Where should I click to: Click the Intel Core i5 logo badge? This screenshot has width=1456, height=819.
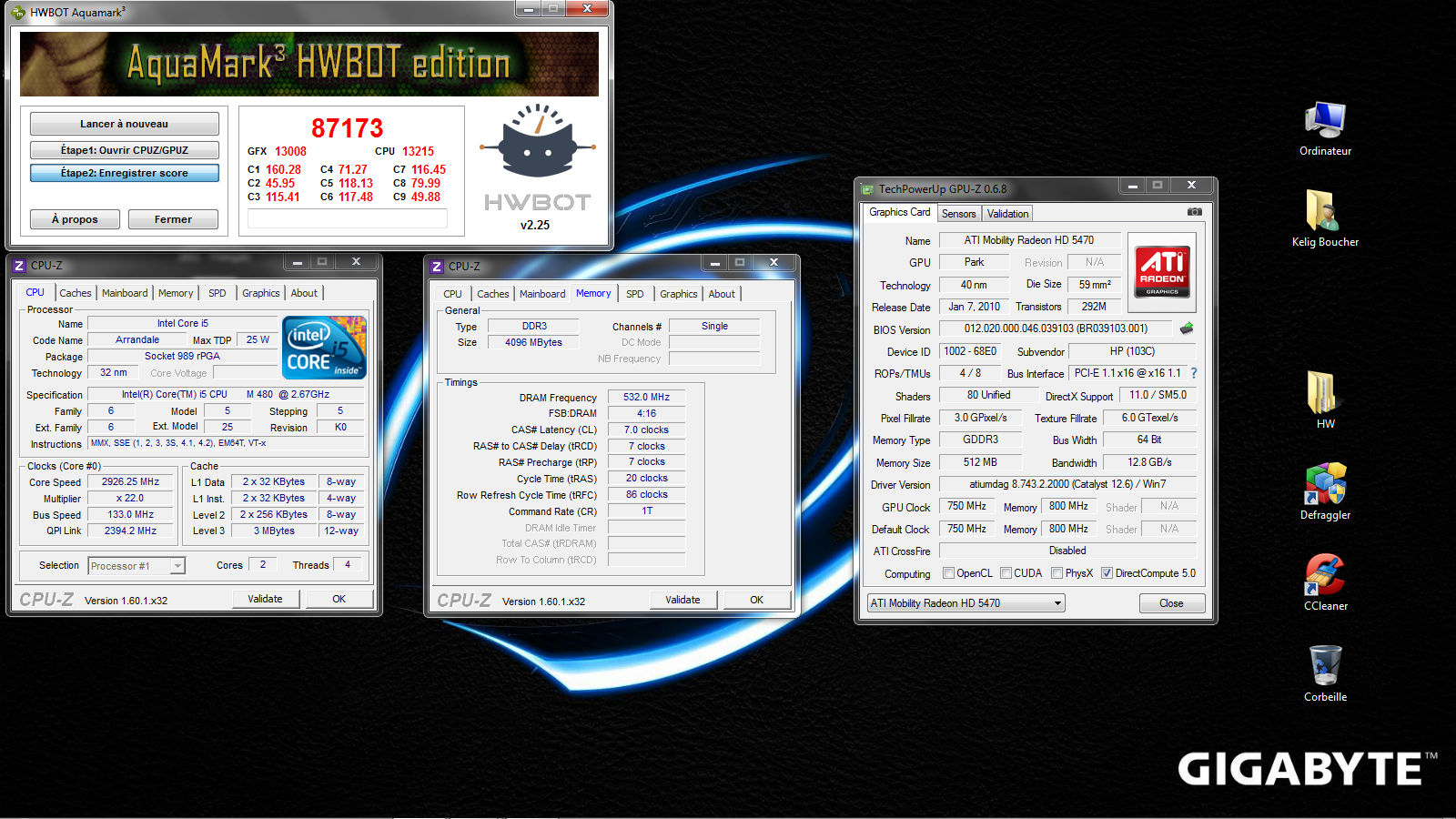325,347
